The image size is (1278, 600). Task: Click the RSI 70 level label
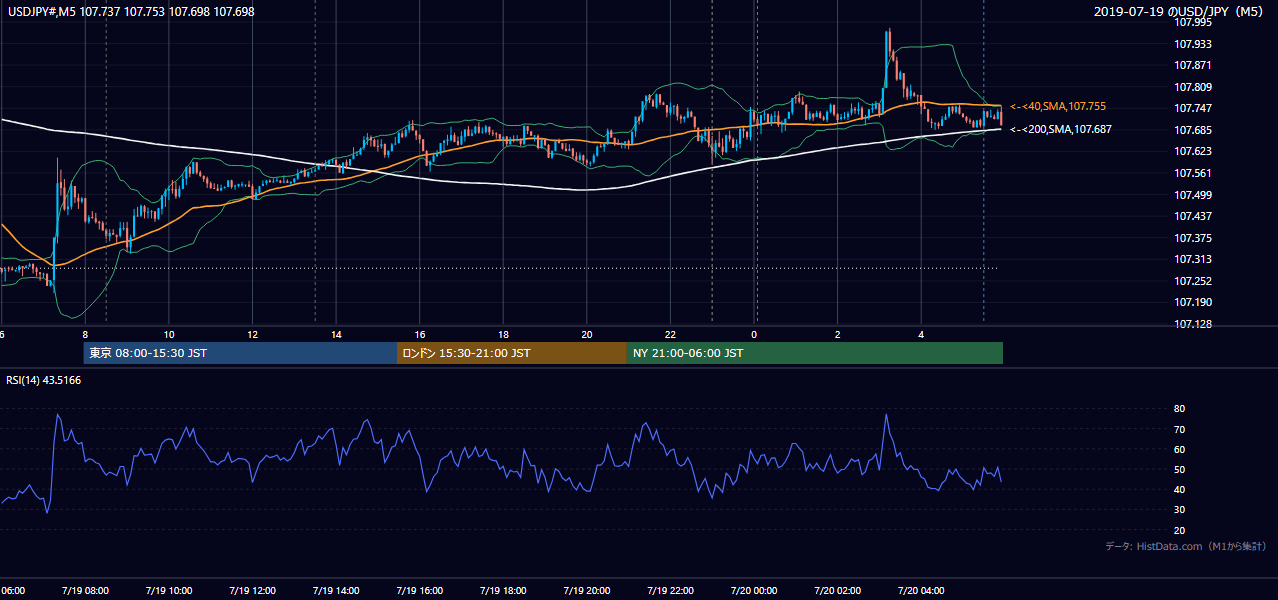pos(1180,429)
